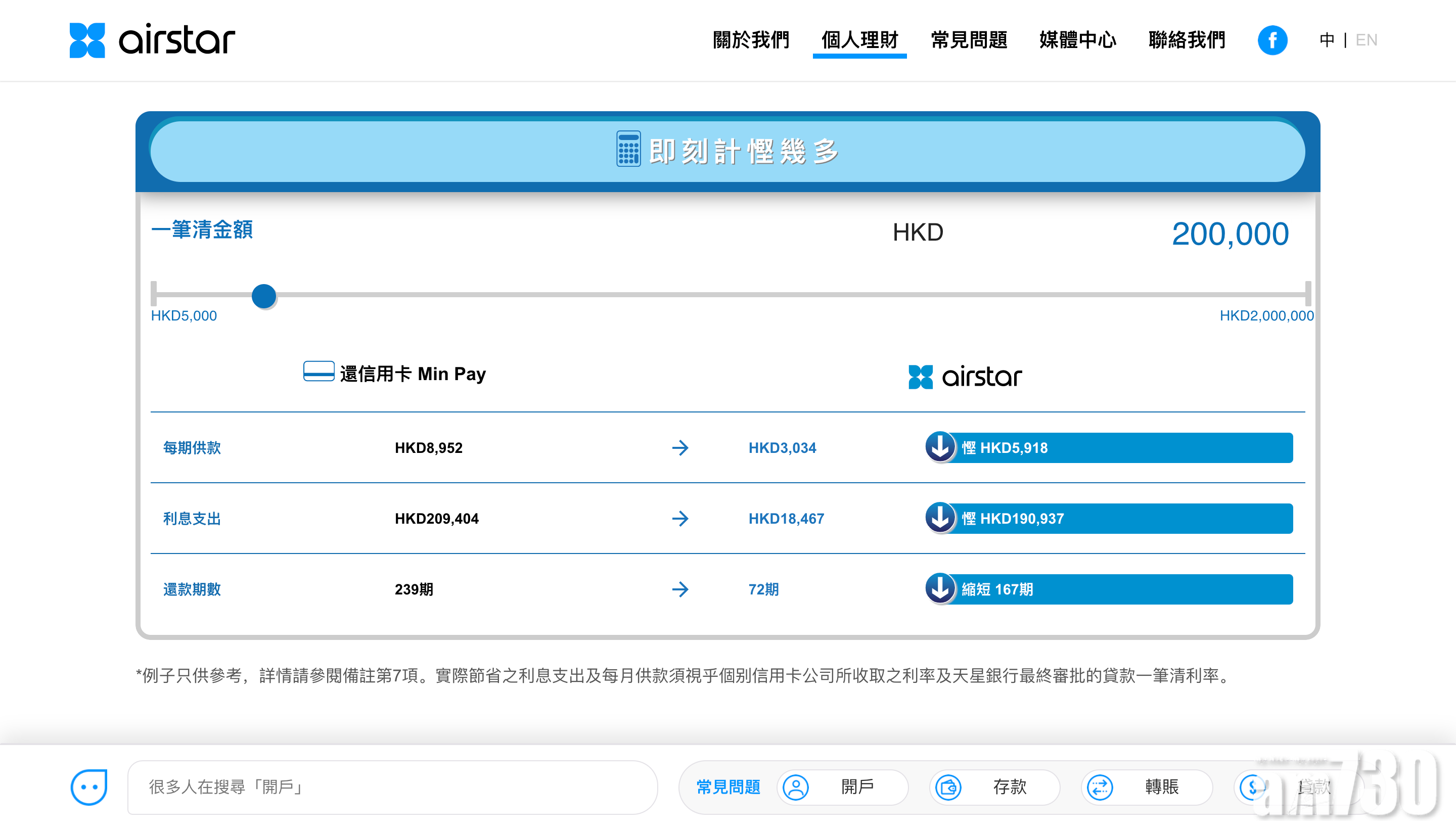This screenshot has width=1456, height=830.
Task: Open 聯絡我們 navigation link
Action: (1187, 40)
